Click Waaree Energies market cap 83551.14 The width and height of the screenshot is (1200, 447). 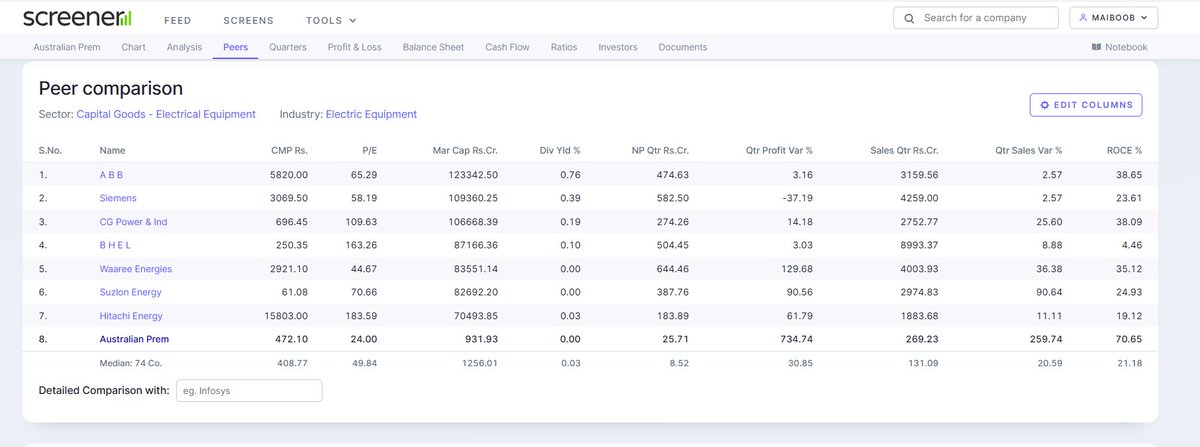pyautogui.click(x=475, y=269)
